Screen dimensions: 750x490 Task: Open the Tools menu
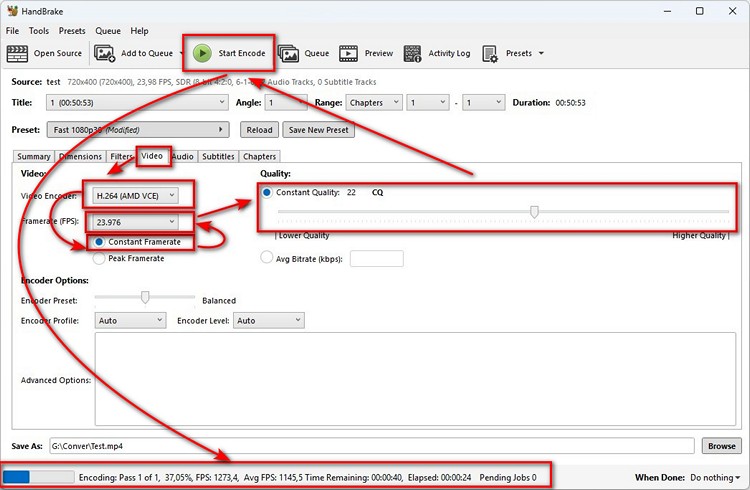[x=39, y=31]
